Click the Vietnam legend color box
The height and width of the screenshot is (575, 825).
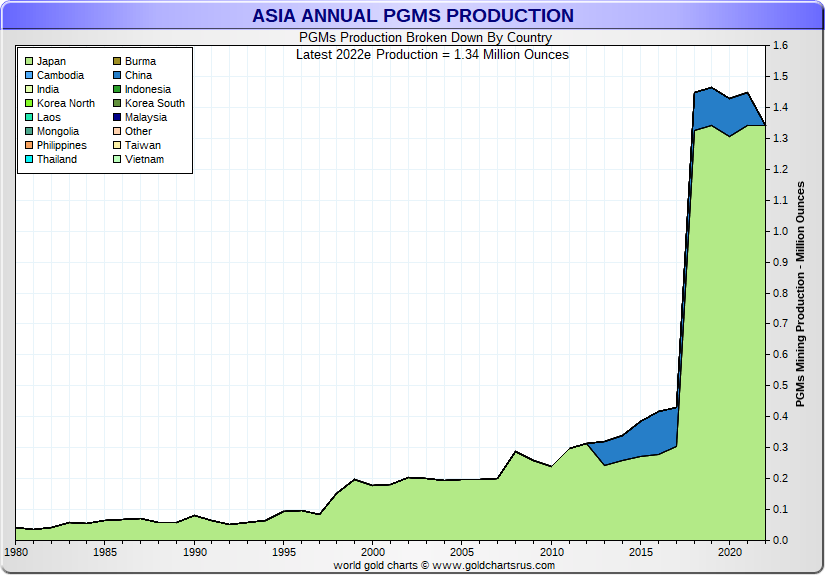pos(116,160)
